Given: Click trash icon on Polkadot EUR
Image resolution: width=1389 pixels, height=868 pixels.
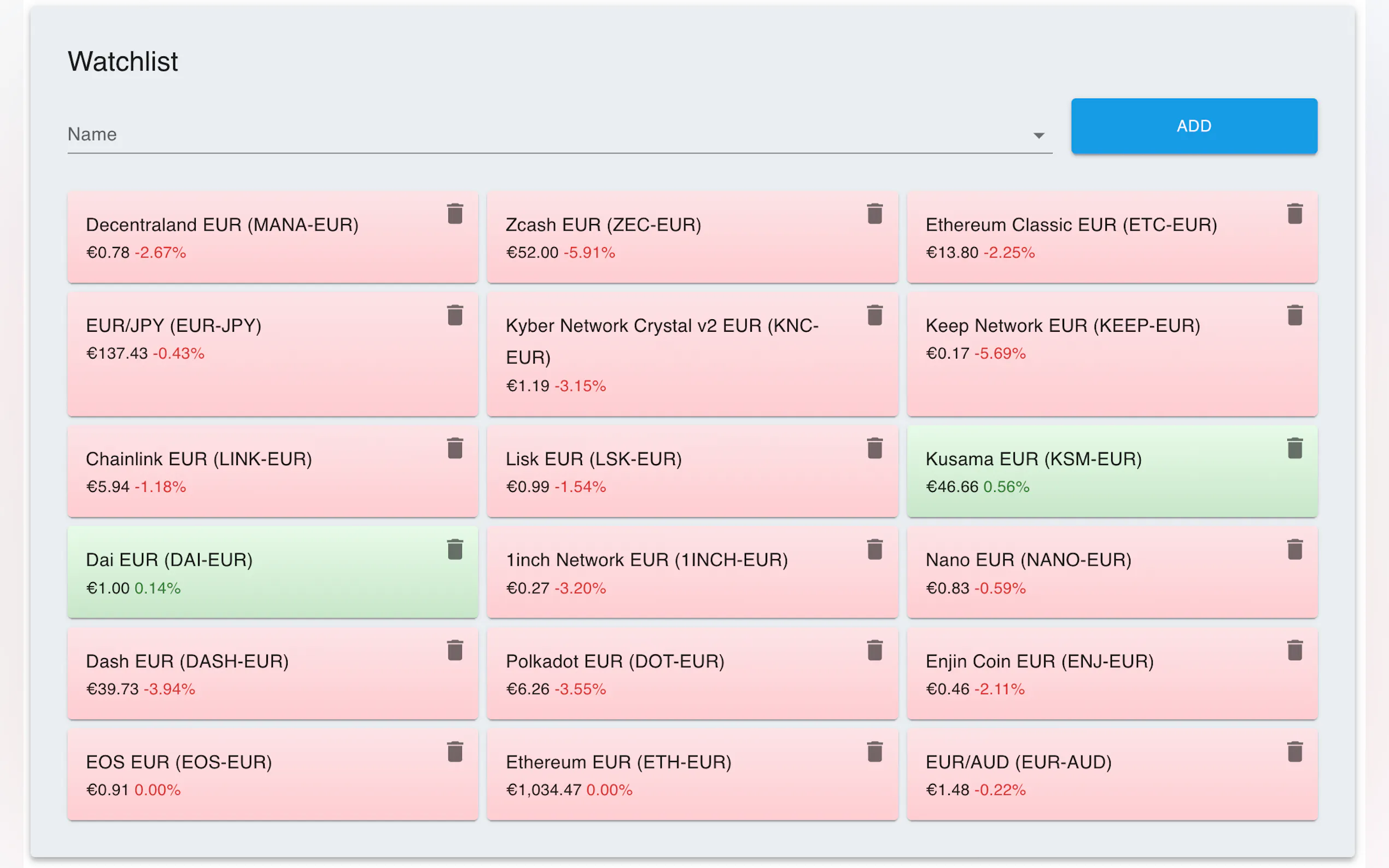Looking at the screenshot, I should coord(874,650).
